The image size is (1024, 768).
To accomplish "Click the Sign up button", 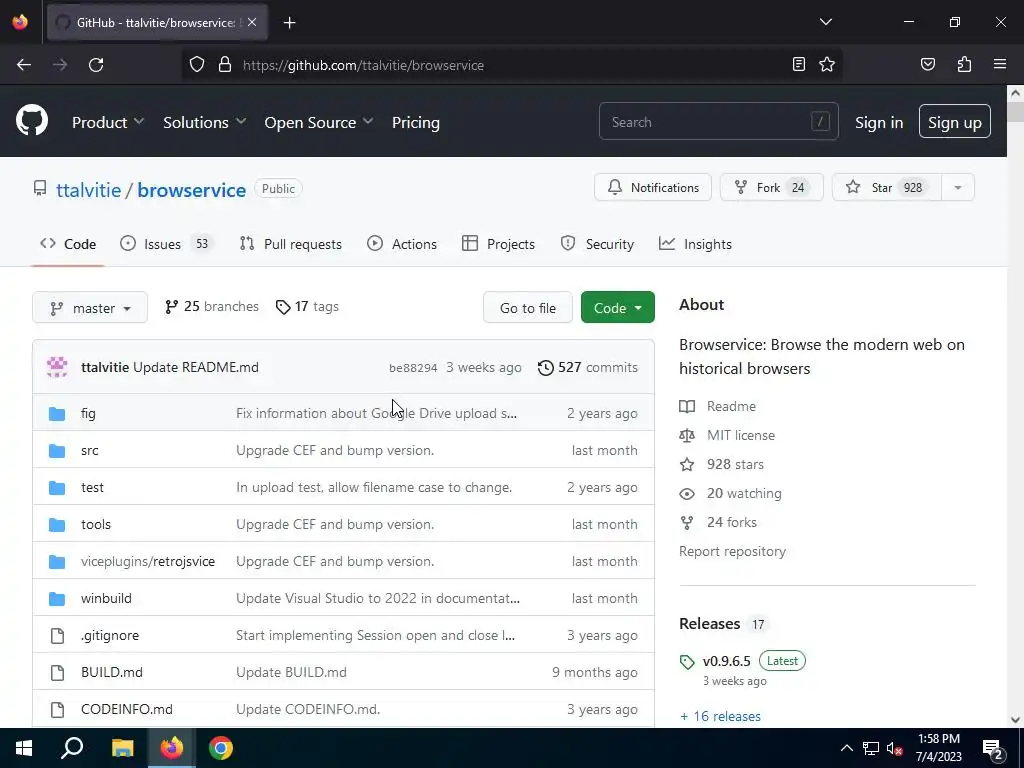I will coord(954,121).
